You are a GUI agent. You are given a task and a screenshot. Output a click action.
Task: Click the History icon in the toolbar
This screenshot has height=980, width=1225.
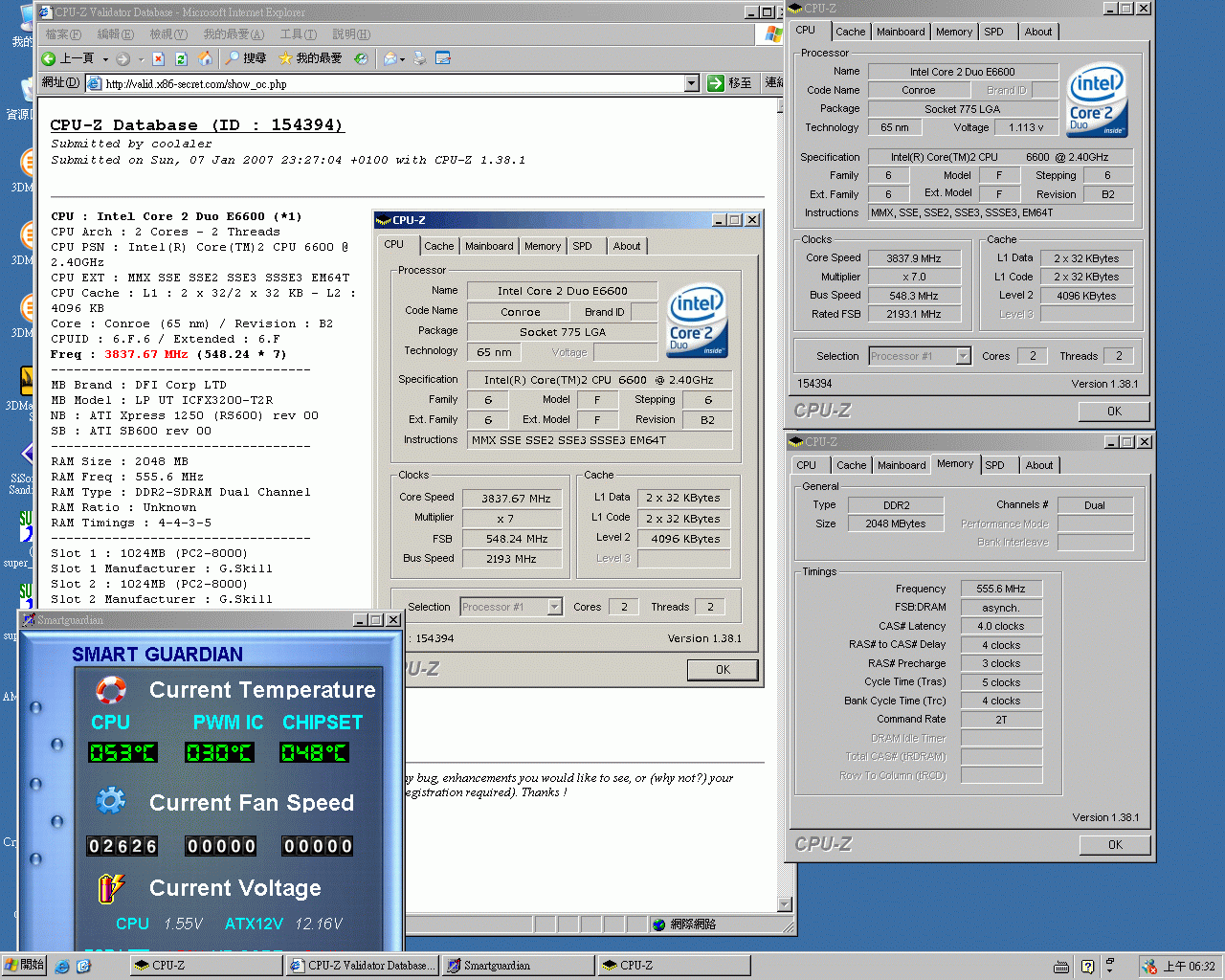[361, 58]
